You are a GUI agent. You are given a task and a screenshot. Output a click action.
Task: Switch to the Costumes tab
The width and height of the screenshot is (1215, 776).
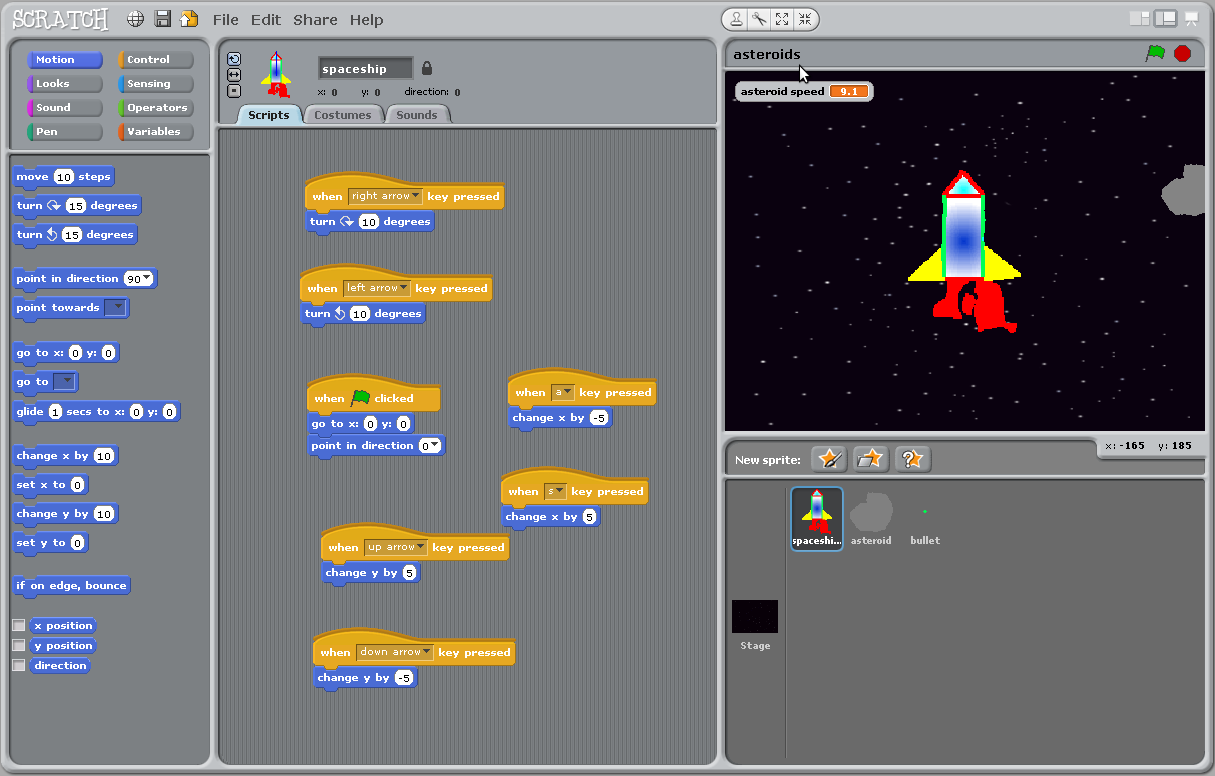[x=344, y=114]
